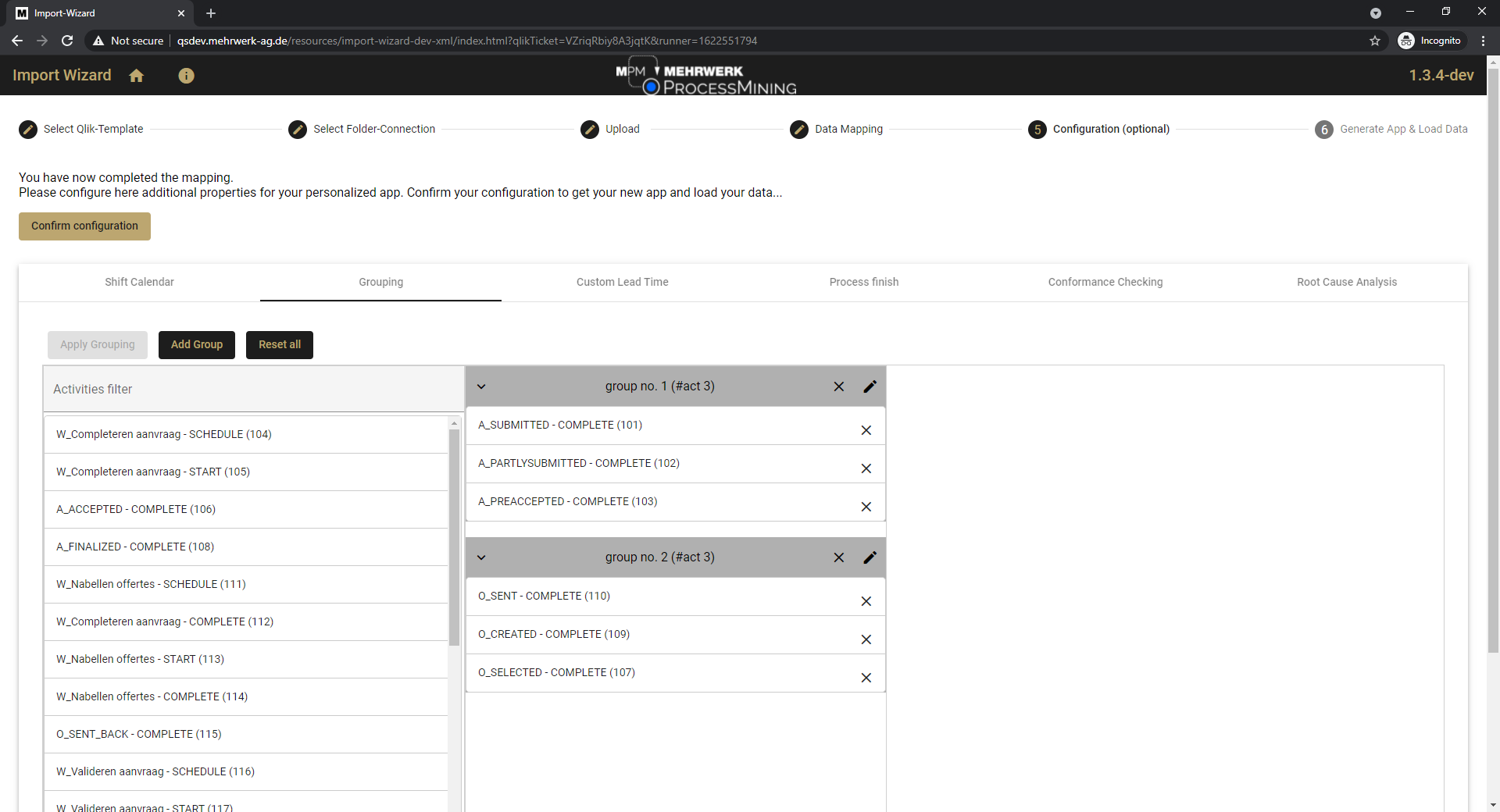Click the Import Wizard title link
Viewport: 1500px width, 812px height.
pos(62,75)
